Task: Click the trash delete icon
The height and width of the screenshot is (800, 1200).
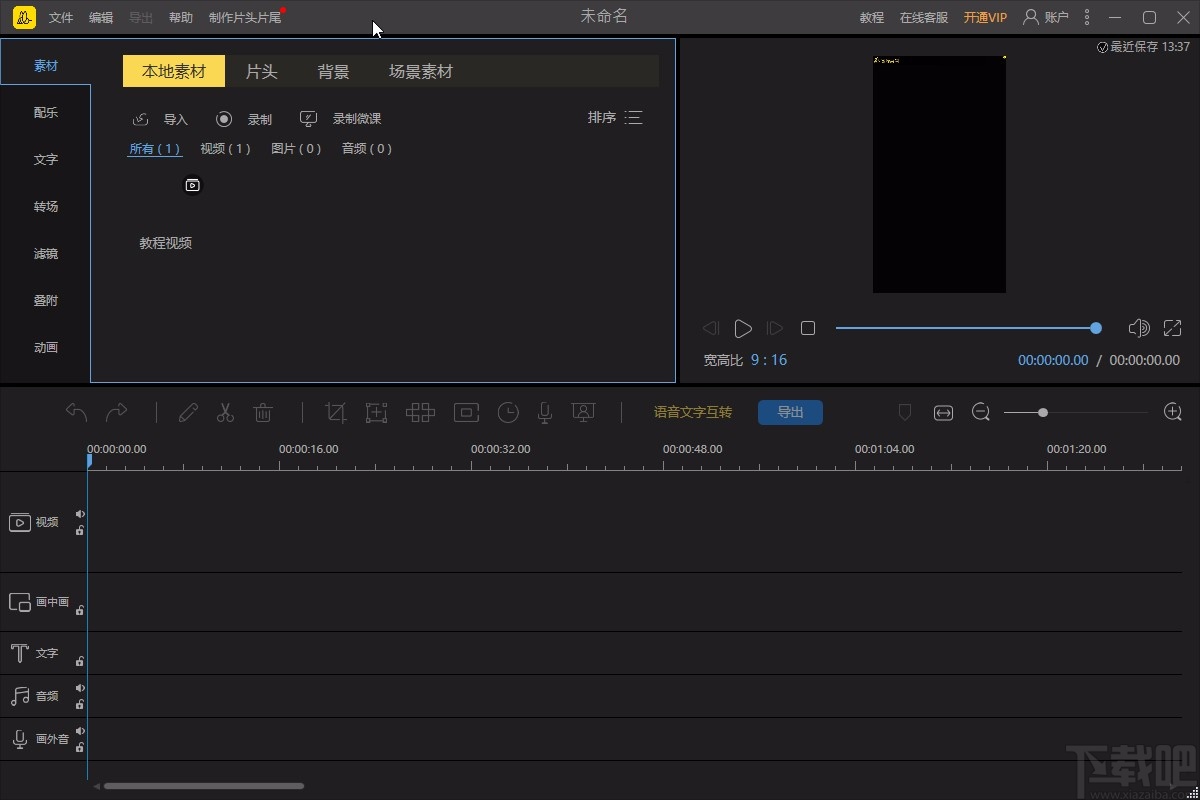Action: (263, 412)
